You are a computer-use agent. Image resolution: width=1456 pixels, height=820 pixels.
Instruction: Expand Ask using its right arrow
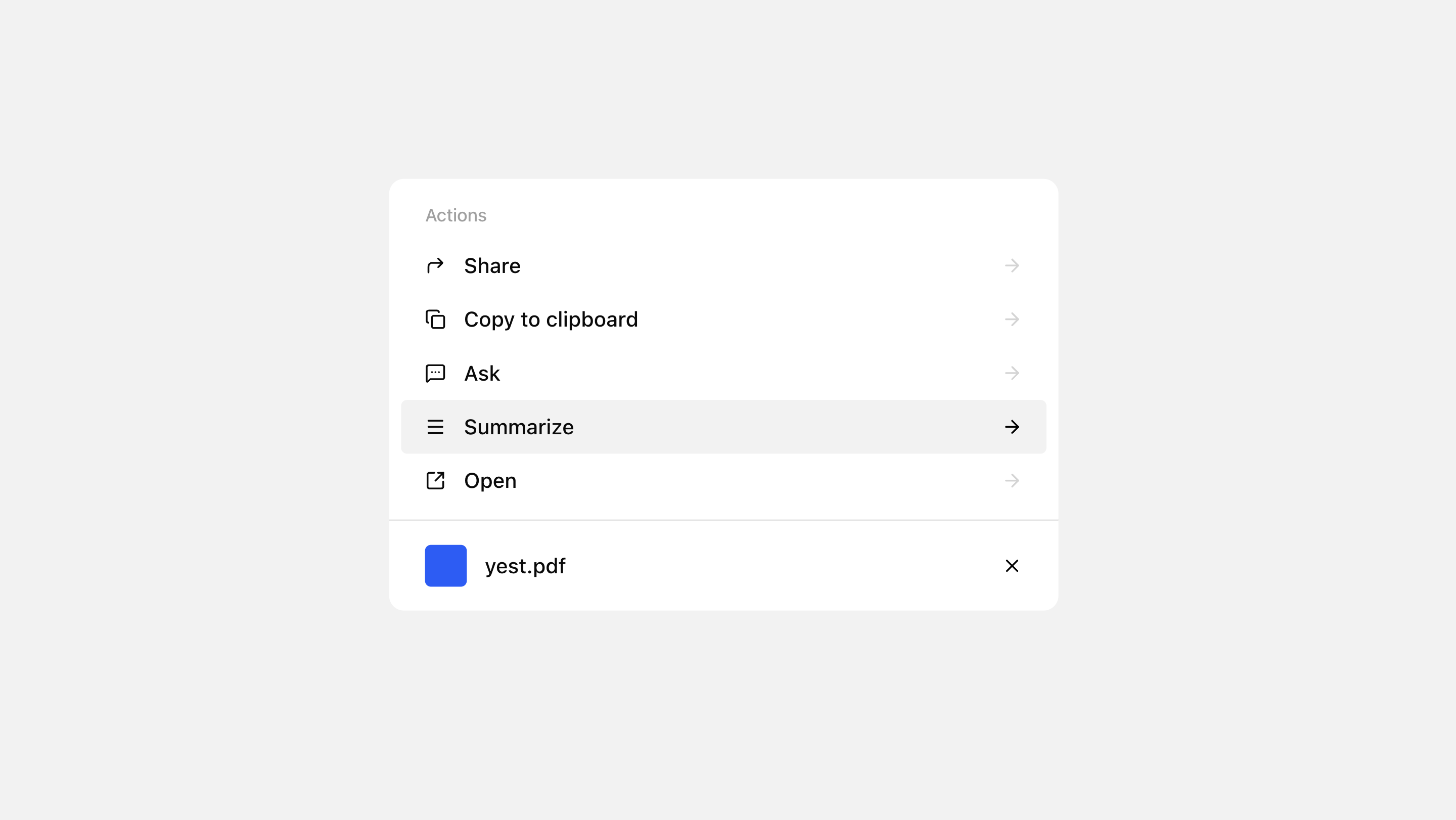coord(1012,373)
